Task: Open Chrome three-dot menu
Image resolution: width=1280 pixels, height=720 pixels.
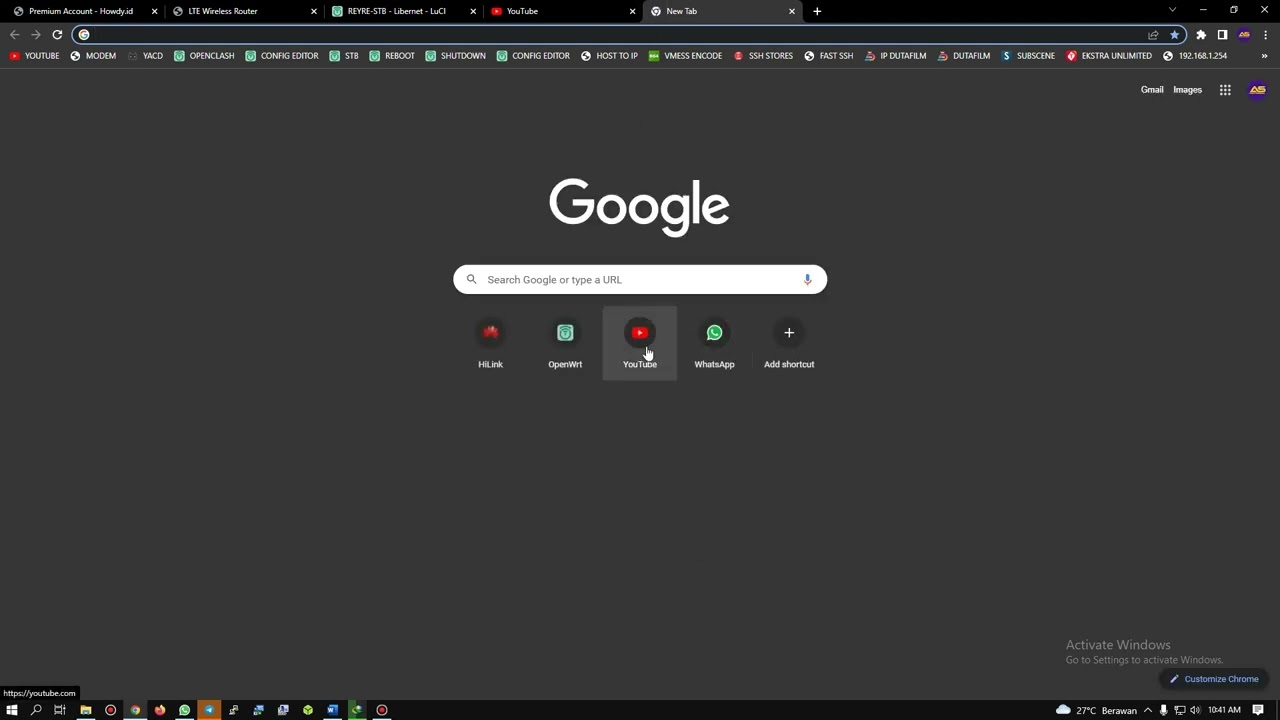Action: point(1265,35)
